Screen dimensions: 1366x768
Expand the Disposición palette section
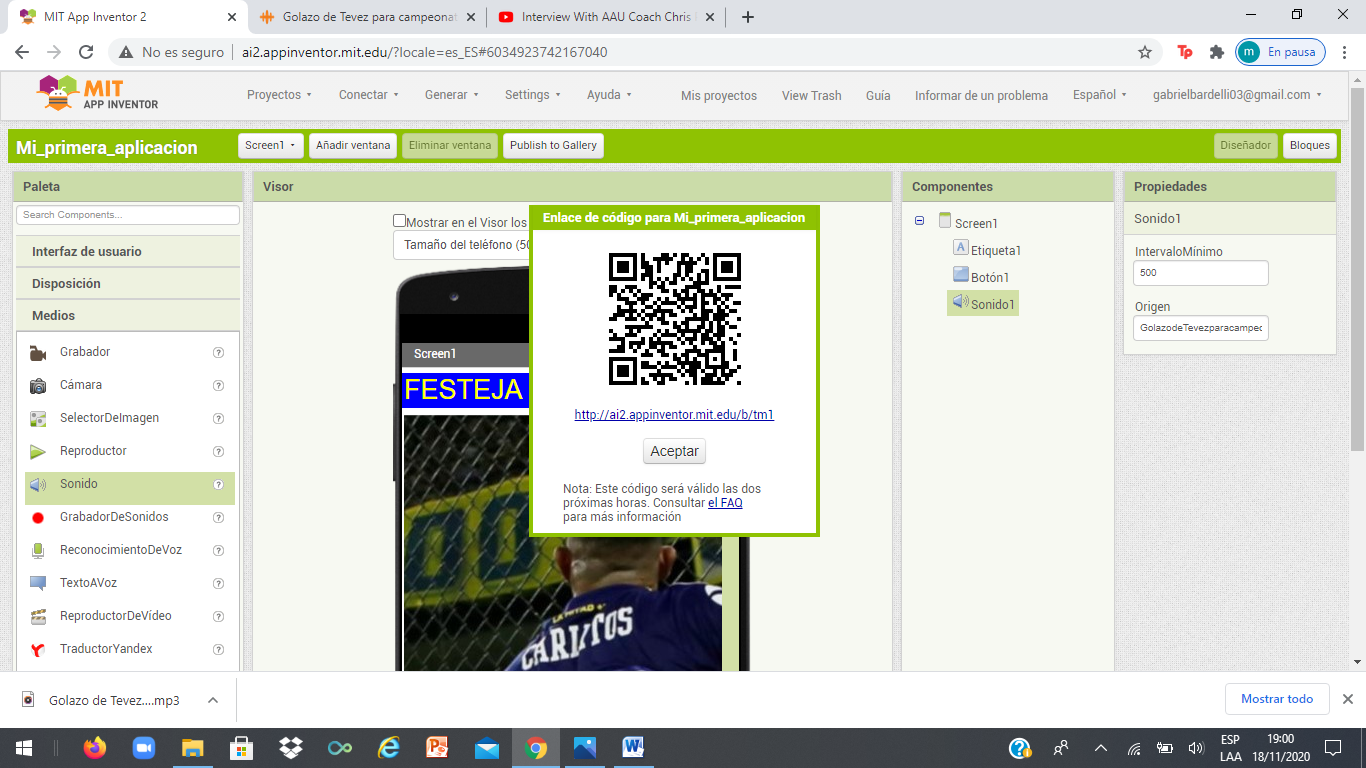127,284
